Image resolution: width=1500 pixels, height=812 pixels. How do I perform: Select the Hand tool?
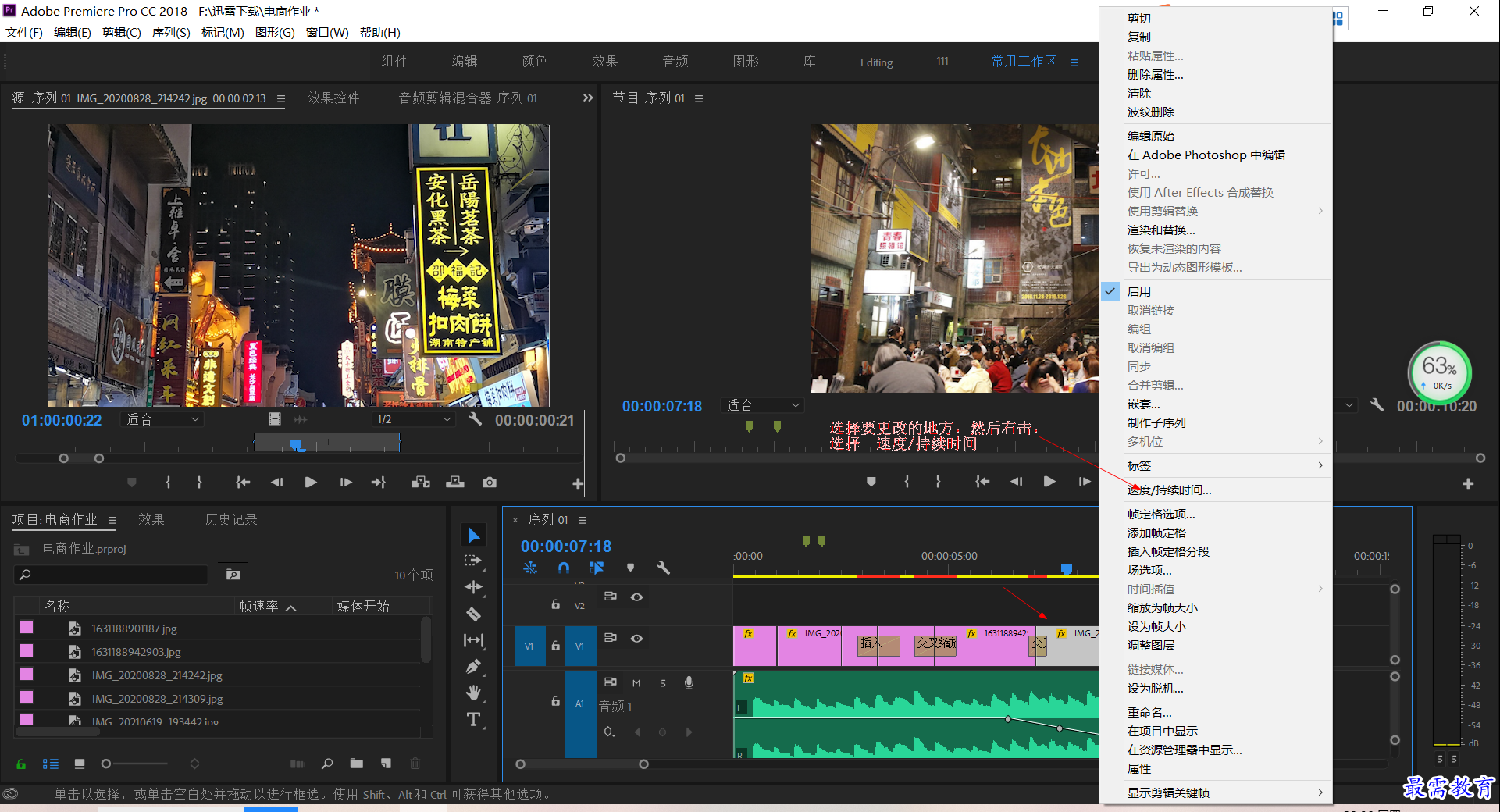473,693
